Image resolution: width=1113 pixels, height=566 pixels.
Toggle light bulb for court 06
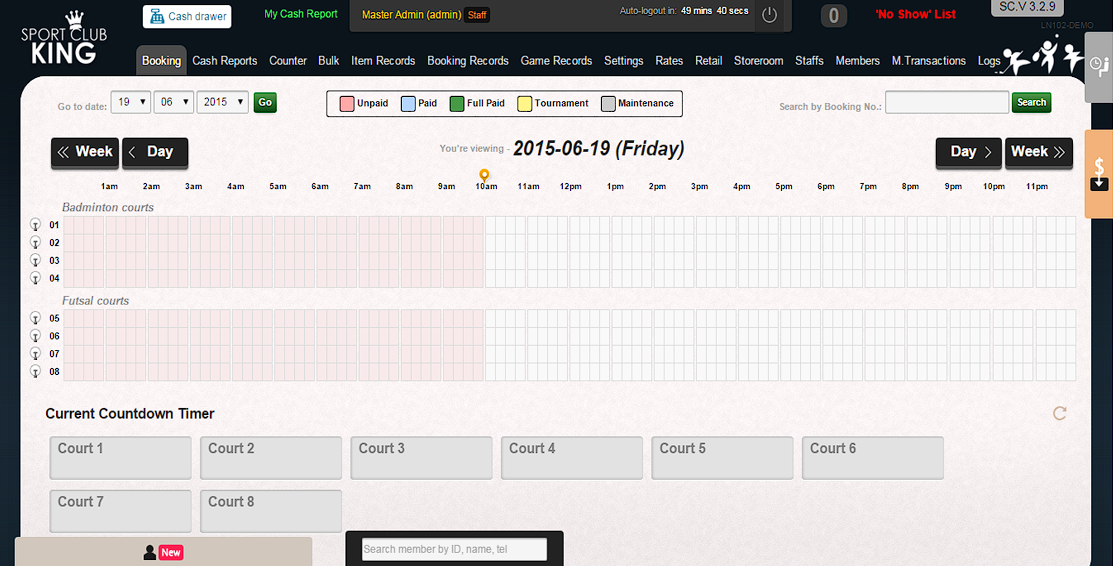point(36,336)
